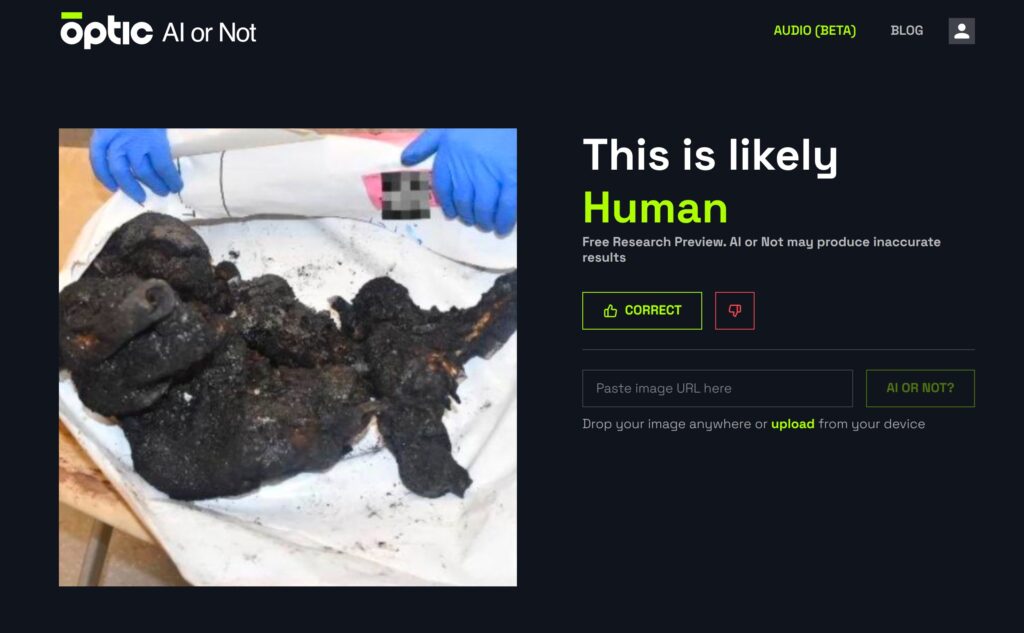The width and height of the screenshot is (1024, 633).
Task: Click the green upload link
Action: [793, 424]
